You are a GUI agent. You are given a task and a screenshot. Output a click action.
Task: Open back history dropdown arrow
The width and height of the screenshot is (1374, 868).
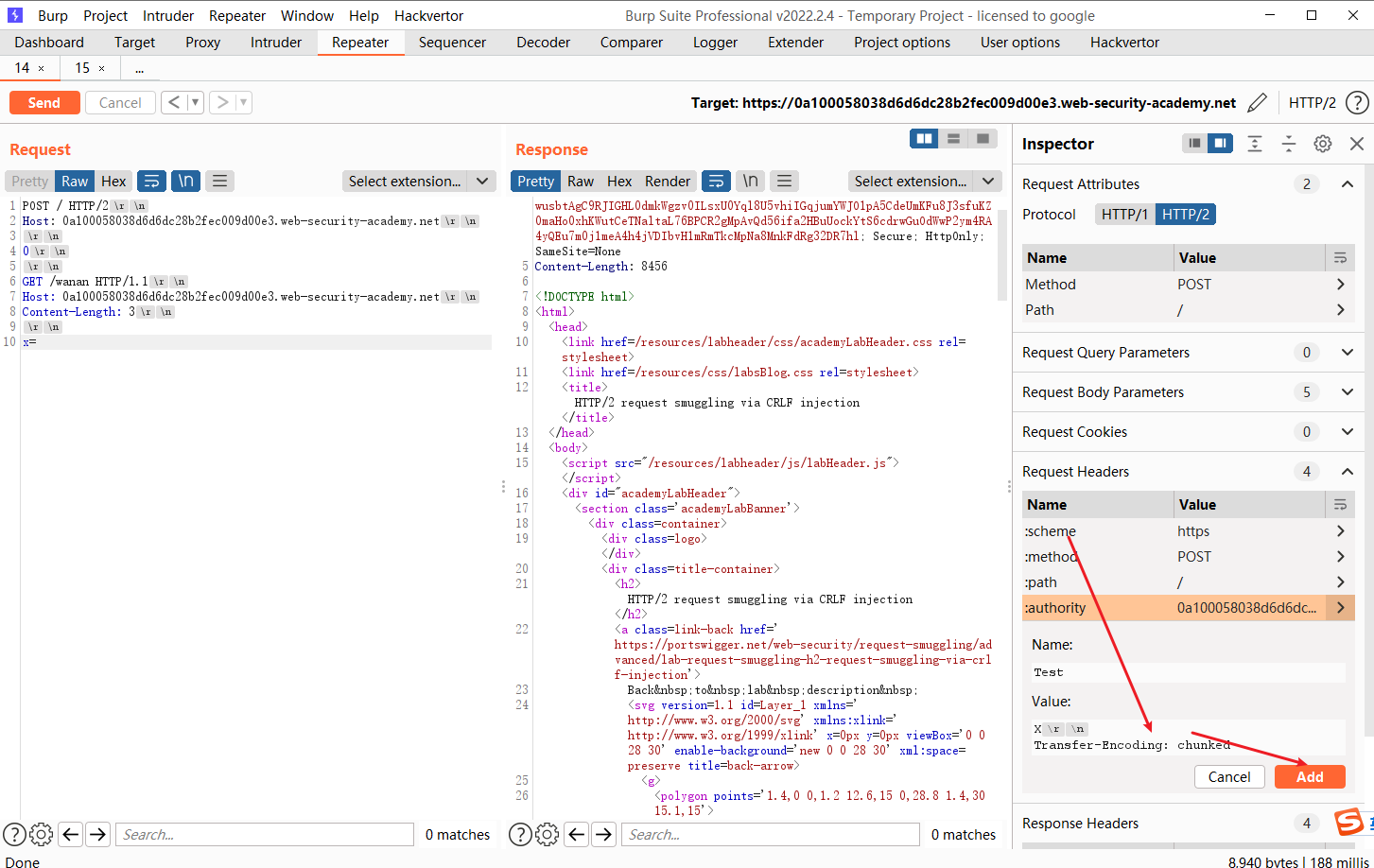(196, 102)
